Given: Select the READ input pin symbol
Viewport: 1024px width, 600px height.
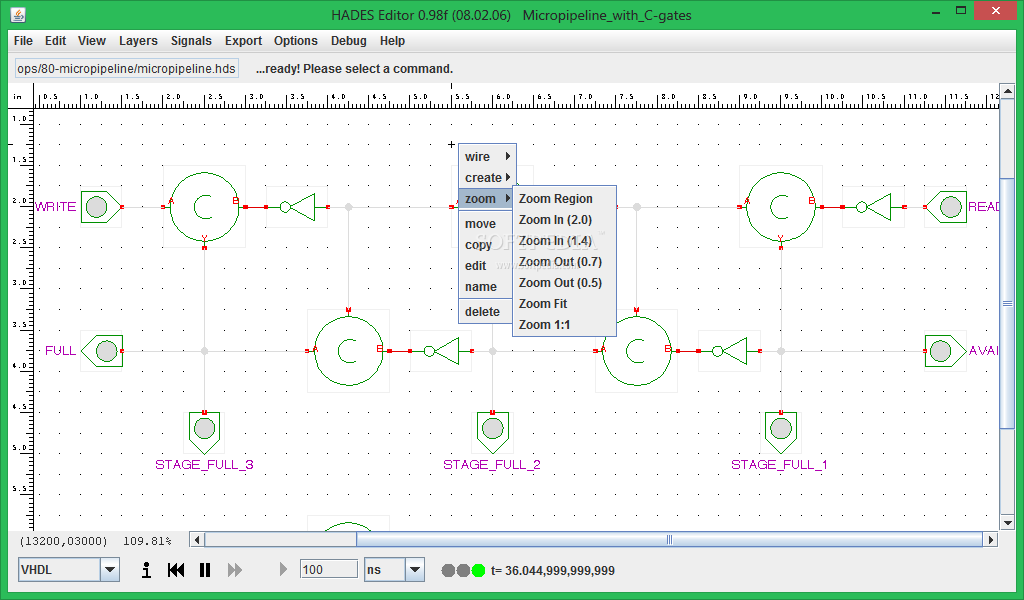Looking at the screenshot, I should click(946, 208).
